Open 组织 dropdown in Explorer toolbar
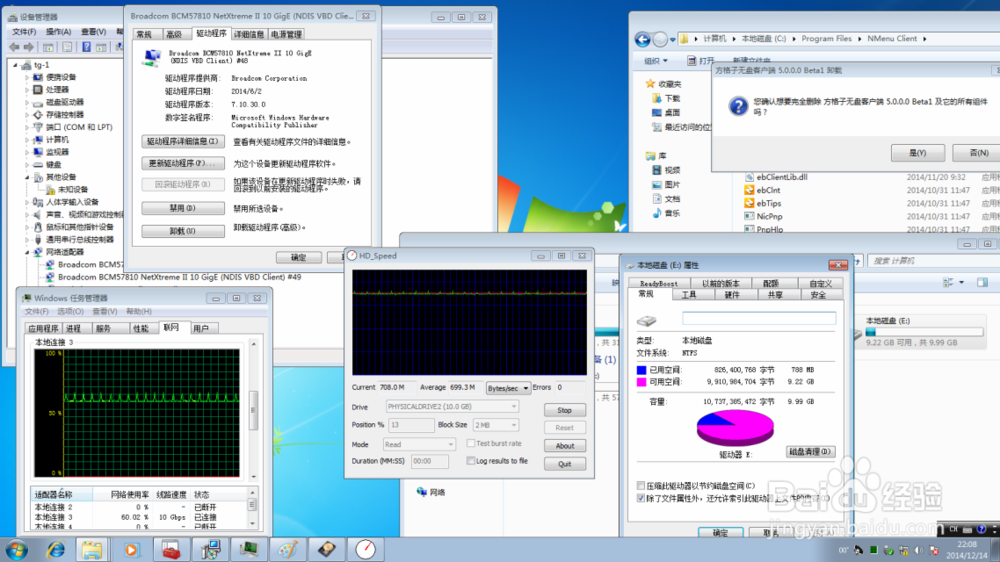1000x562 pixels. tap(656, 61)
